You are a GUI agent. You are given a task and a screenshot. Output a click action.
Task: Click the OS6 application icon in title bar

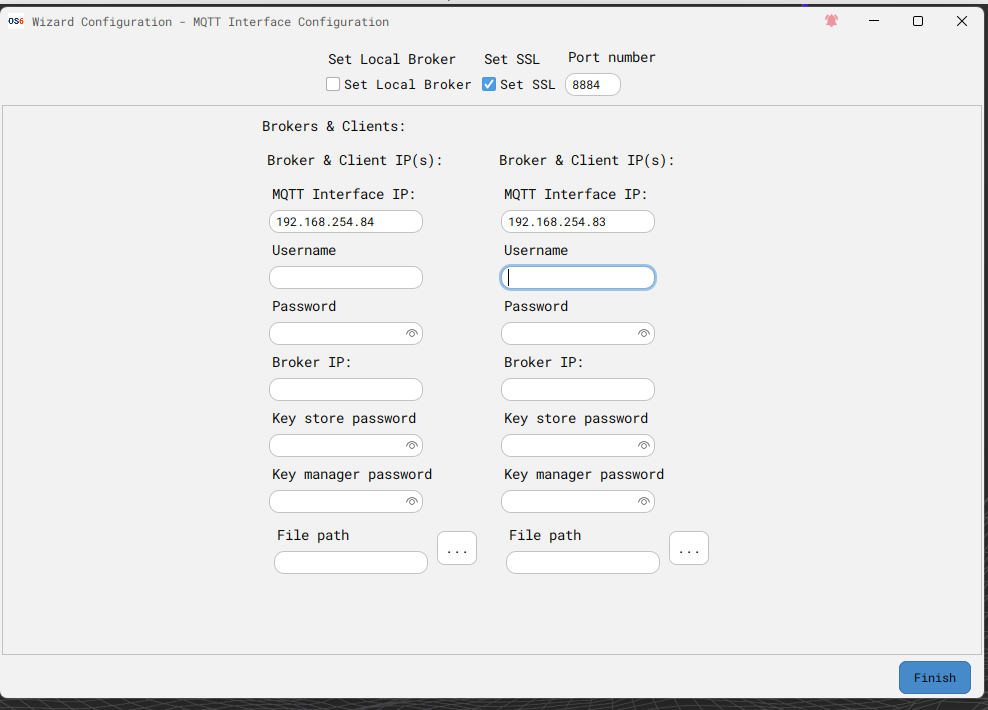click(x=16, y=21)
